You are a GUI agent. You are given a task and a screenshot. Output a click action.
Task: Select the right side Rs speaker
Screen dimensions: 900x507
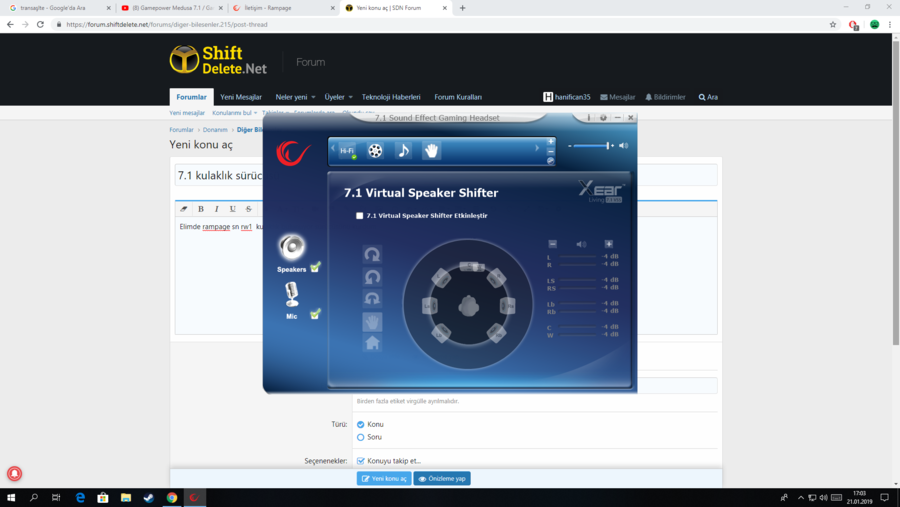[507, 306]
